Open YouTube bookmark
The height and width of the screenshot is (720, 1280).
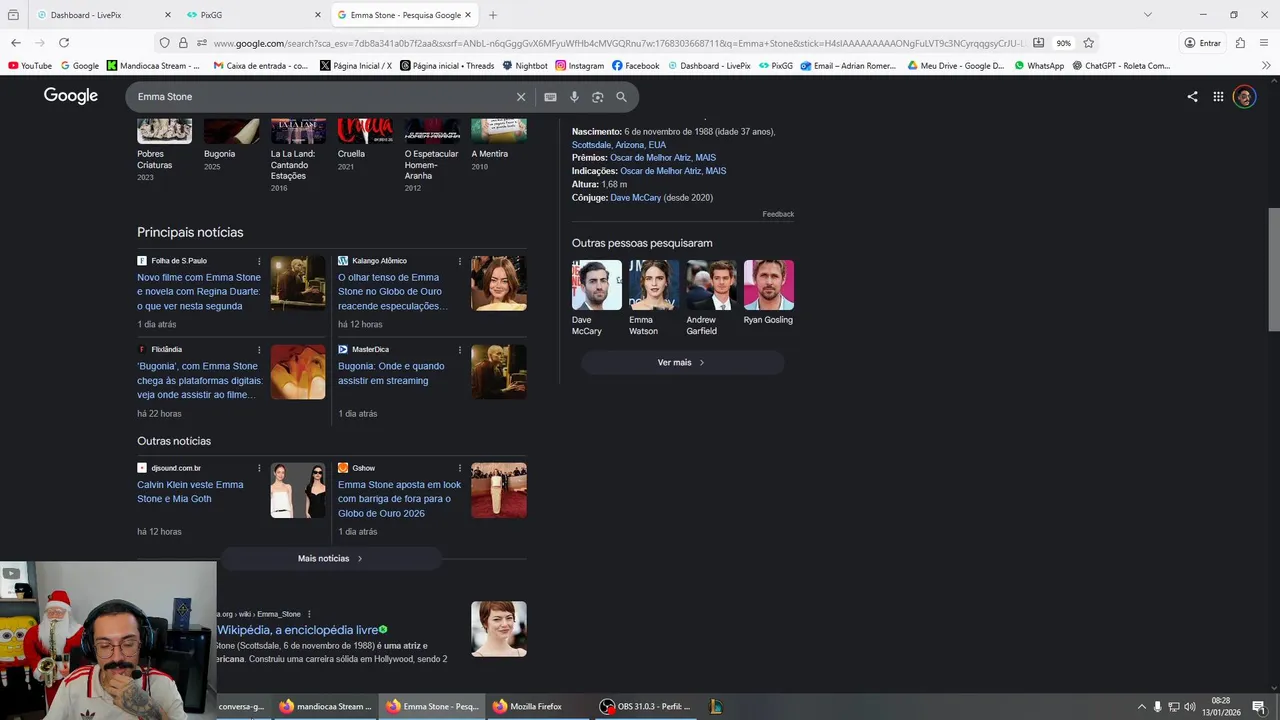pos(30,66)
